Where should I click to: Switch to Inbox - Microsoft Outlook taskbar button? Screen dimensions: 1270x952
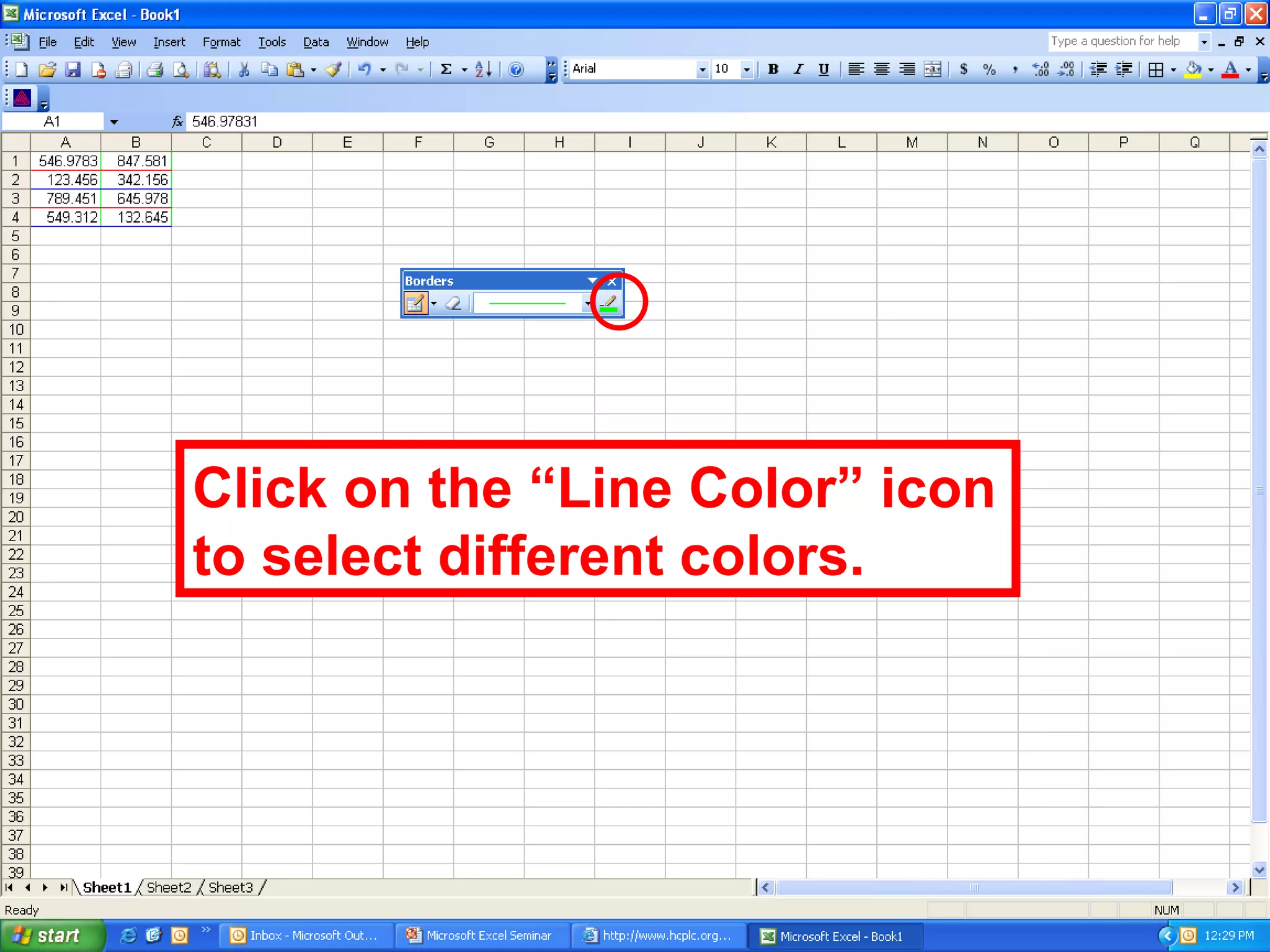point(306,936)
